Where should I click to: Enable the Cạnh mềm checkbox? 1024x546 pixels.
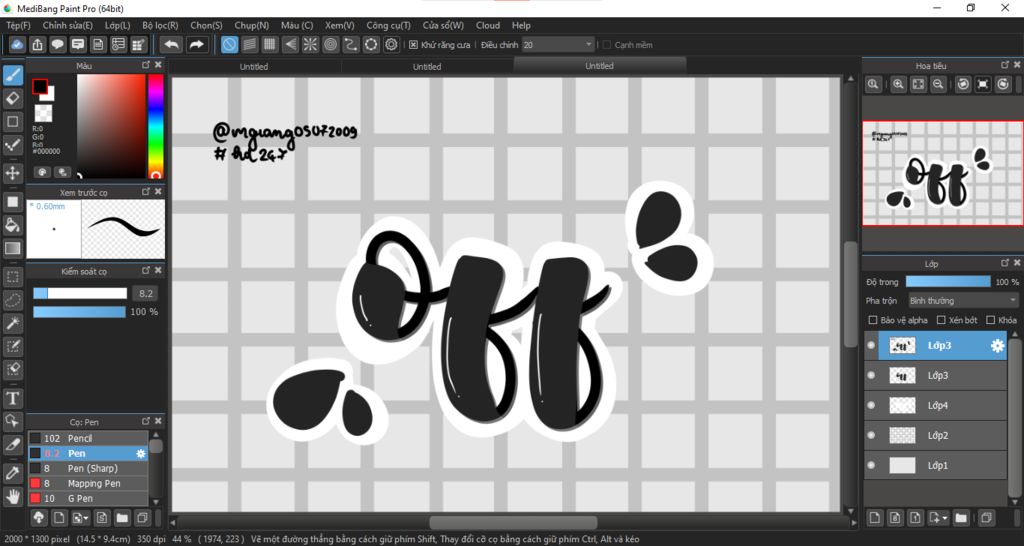[607, 45]
